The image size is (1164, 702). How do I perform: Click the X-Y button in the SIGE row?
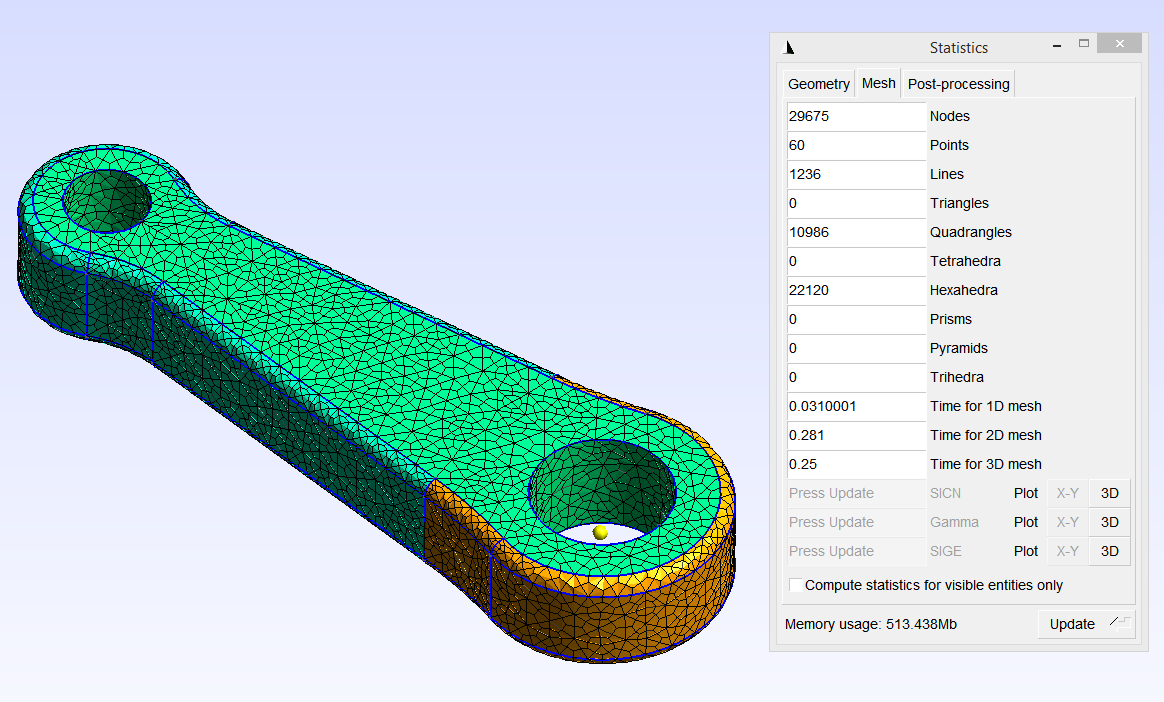pyautogui.click(x=1066, y=551)
